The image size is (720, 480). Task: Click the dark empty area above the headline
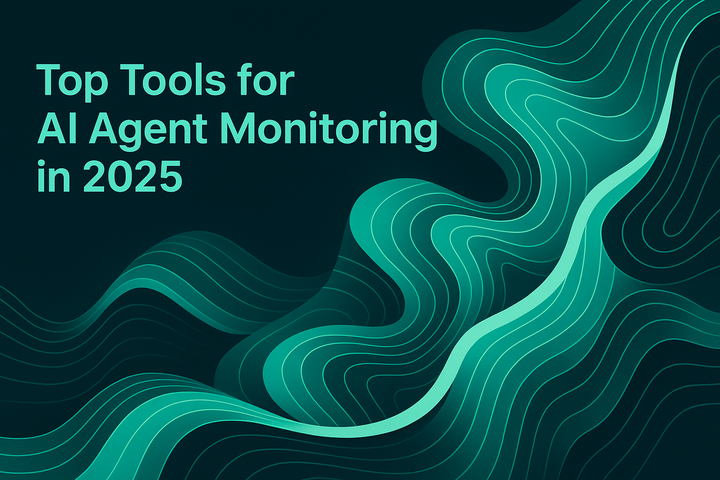point(200,30)
